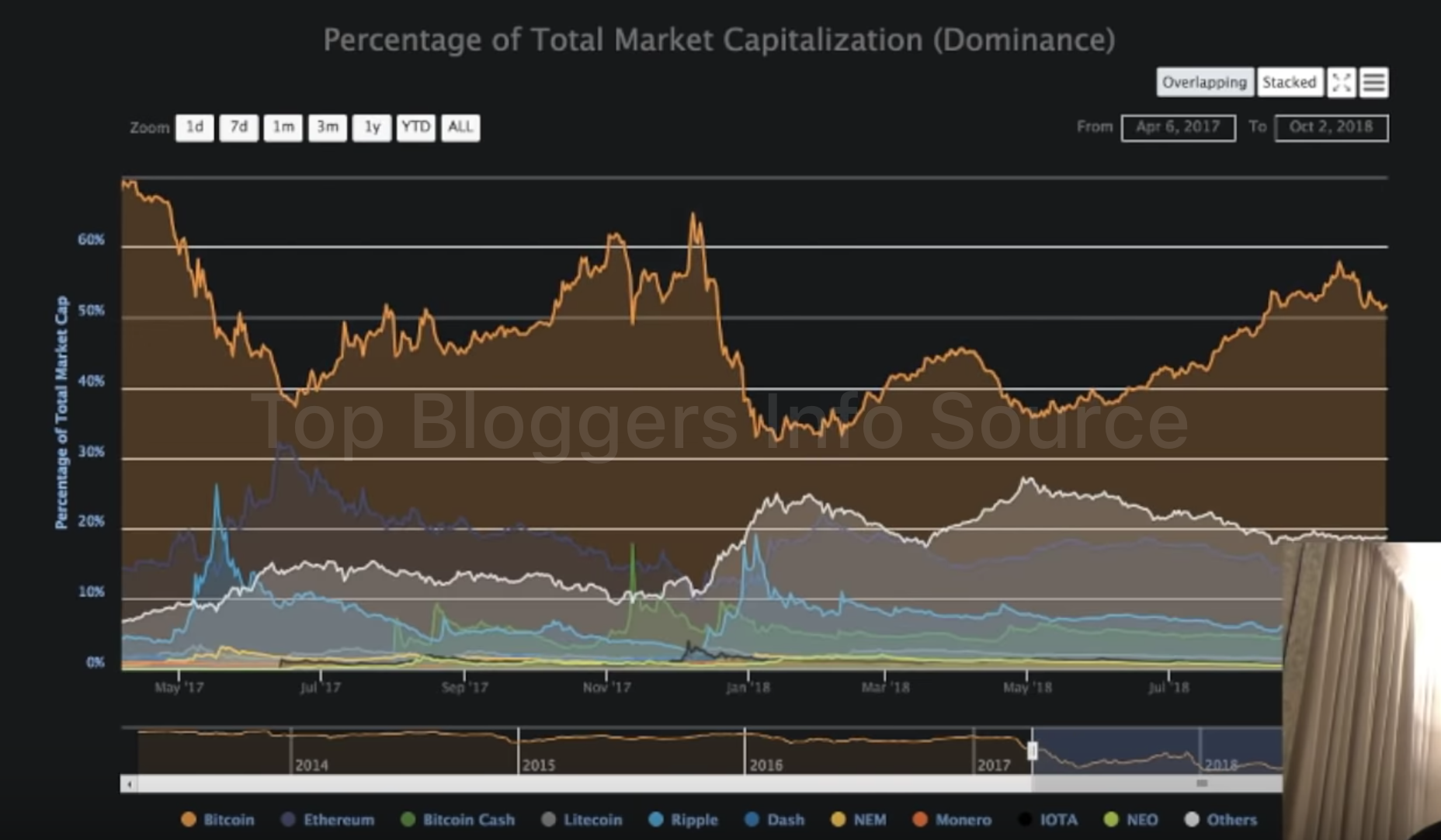Image resolution: width=1441 pixels, height=840 pixels.
Task: Click the Dash legend marker
Action: coord(752,819)
